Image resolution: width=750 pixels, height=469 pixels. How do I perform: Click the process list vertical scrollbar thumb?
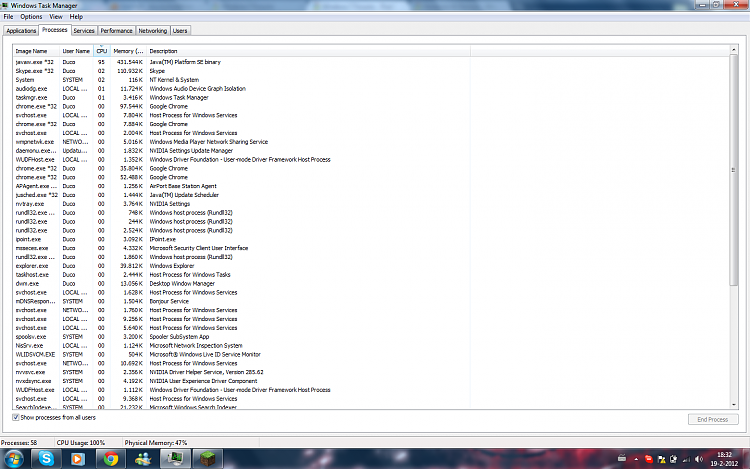click(x=733, y=170)
